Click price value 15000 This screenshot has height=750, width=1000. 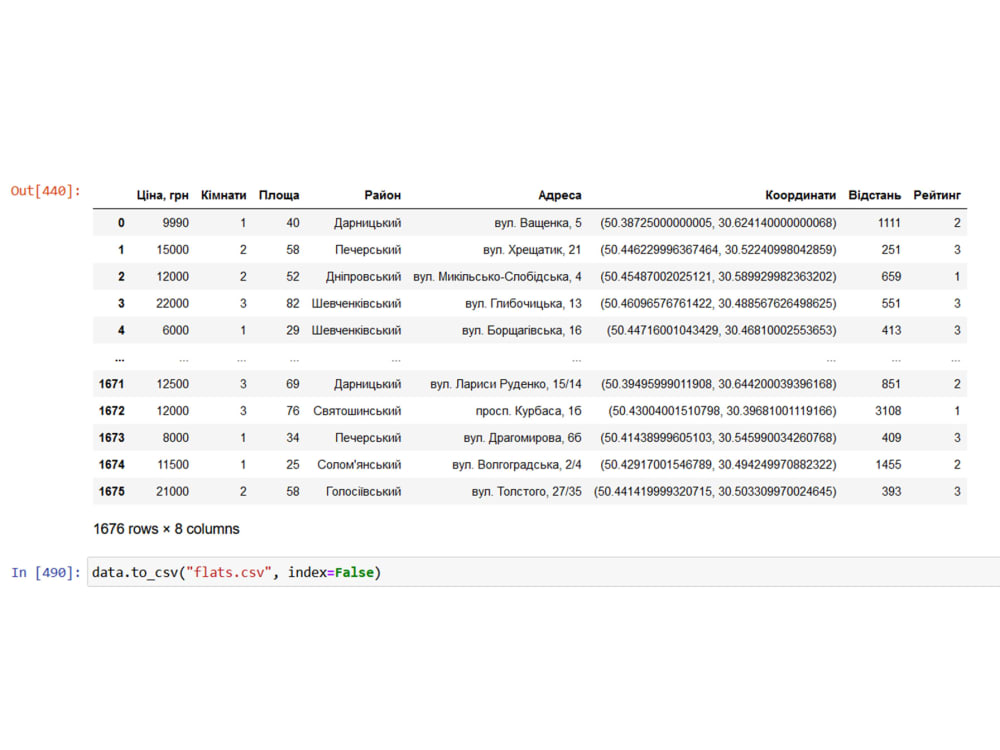tap(173, 249)
